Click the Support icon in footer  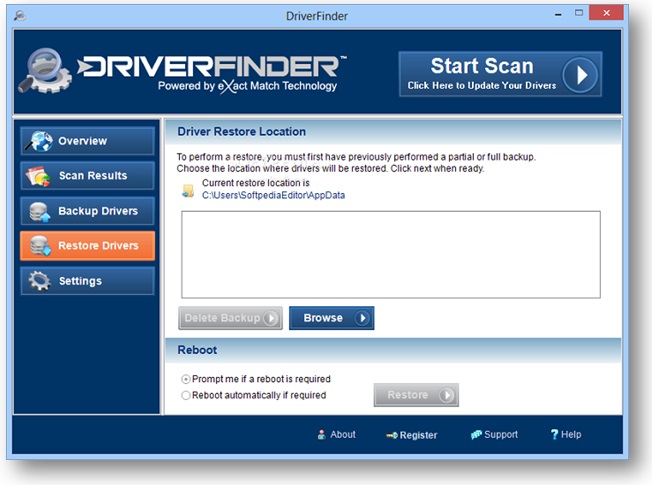pyautogui.click(x=476, y=435)
